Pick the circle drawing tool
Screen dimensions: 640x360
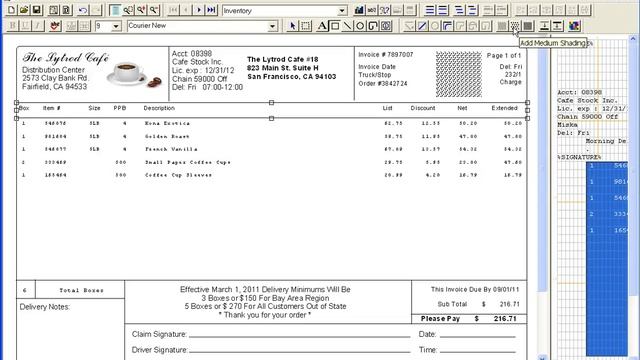tap(360, 26)
